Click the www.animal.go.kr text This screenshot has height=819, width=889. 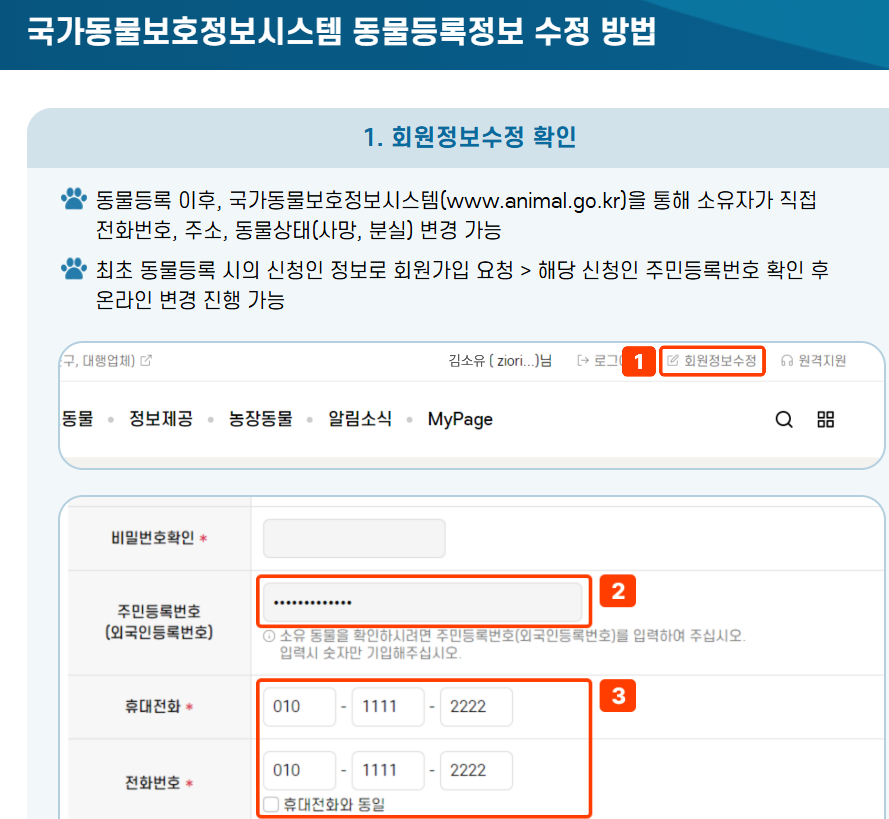click(534, 201)
